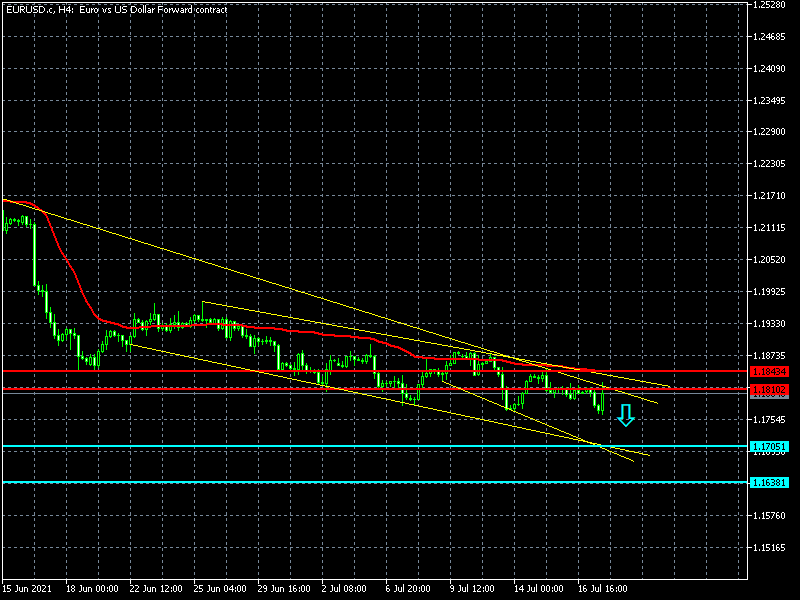This screenshot has height=600, width=800.
Task: Select the lowest cyan horizontal line
Action: tap(370, 482)
